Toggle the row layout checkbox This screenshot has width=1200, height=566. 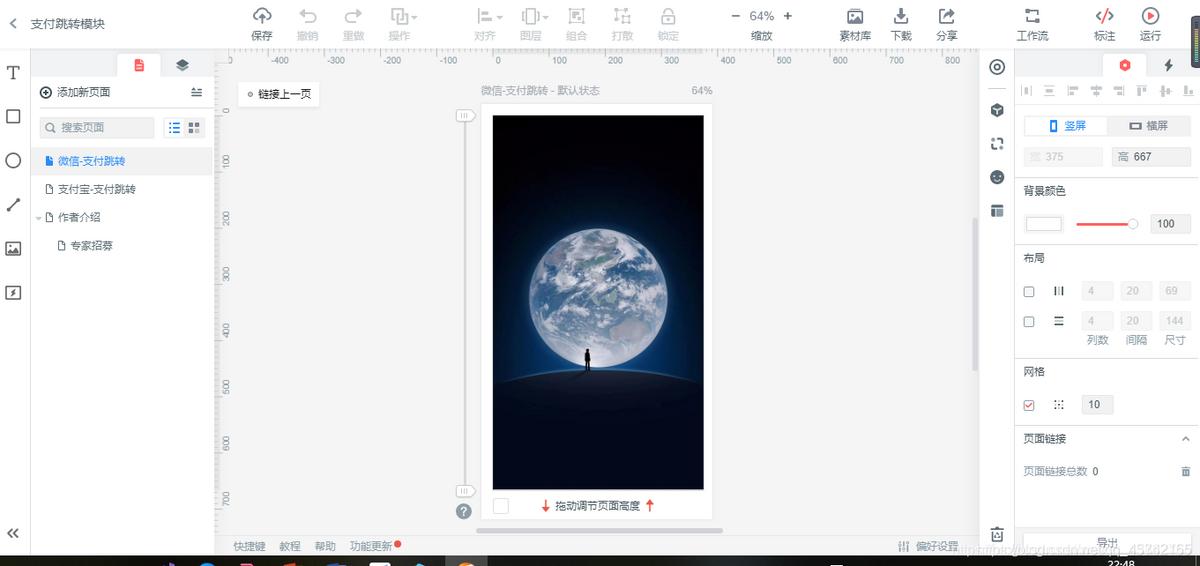pos(1029,322)
